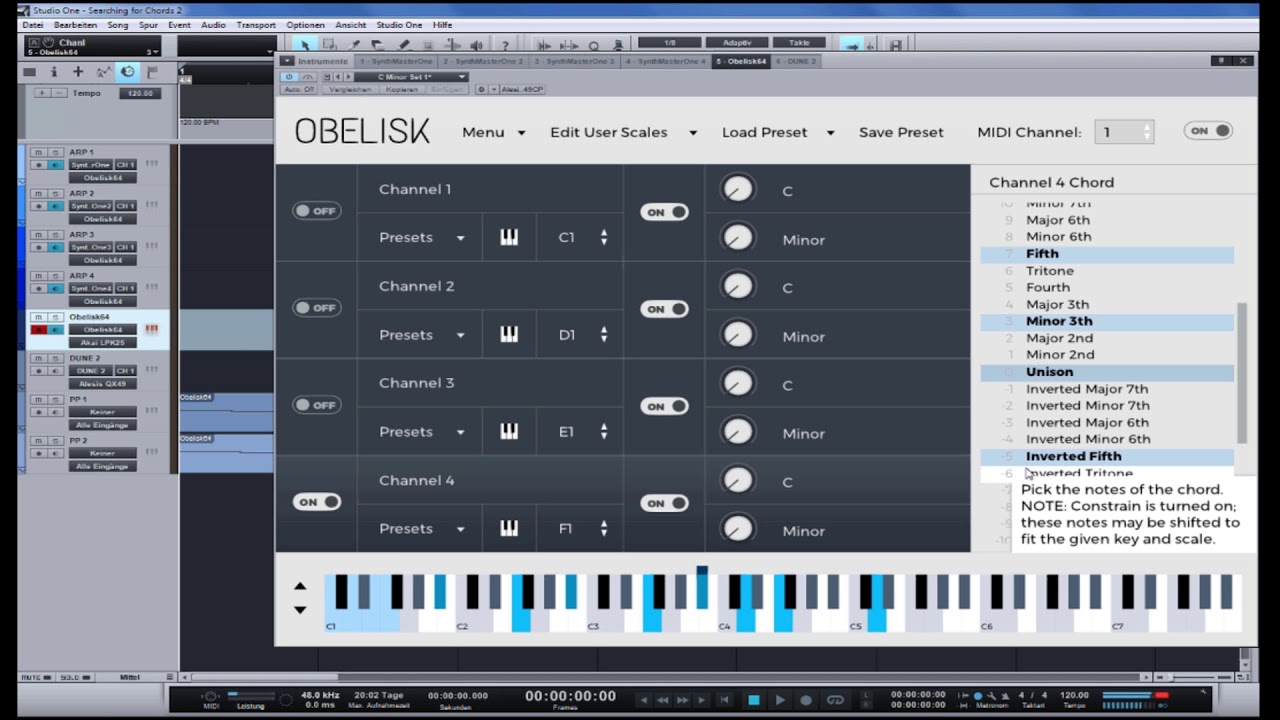The height and width of the screenshot is (720, 1280).
Task: Open piano keyboard for Channel 3
Action: (509, 431)
